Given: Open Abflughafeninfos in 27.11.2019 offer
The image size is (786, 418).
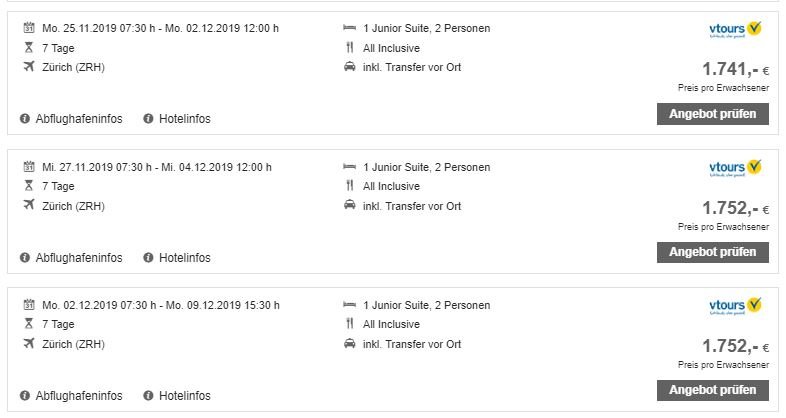Looking at the screenshot, I should [x=79, y=258].
